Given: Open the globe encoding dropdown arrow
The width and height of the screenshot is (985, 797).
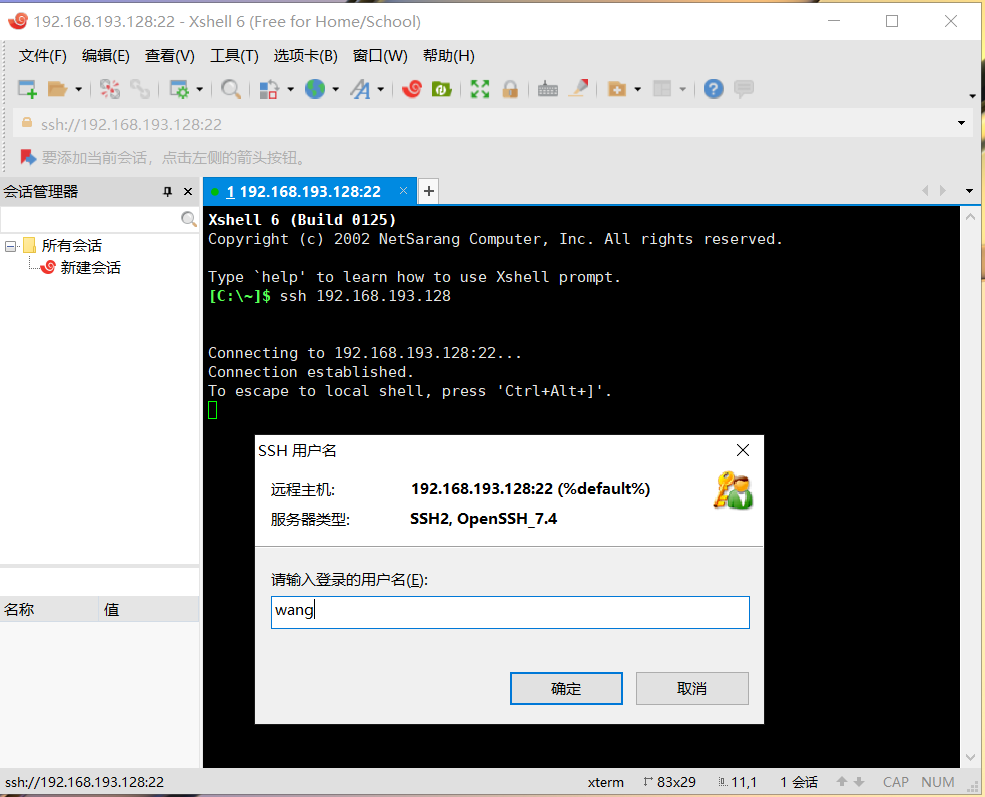Looking at the screenshot, I should click(x=335, y=89).
